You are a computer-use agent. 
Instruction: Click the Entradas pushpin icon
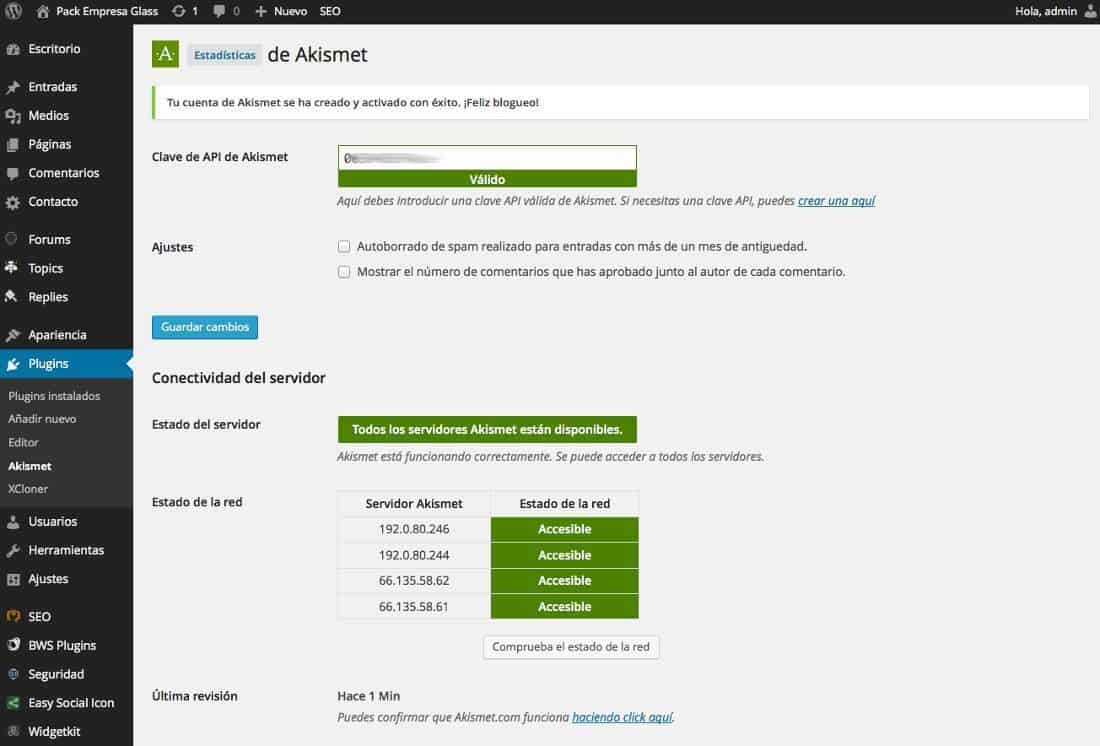click(13, 87)
